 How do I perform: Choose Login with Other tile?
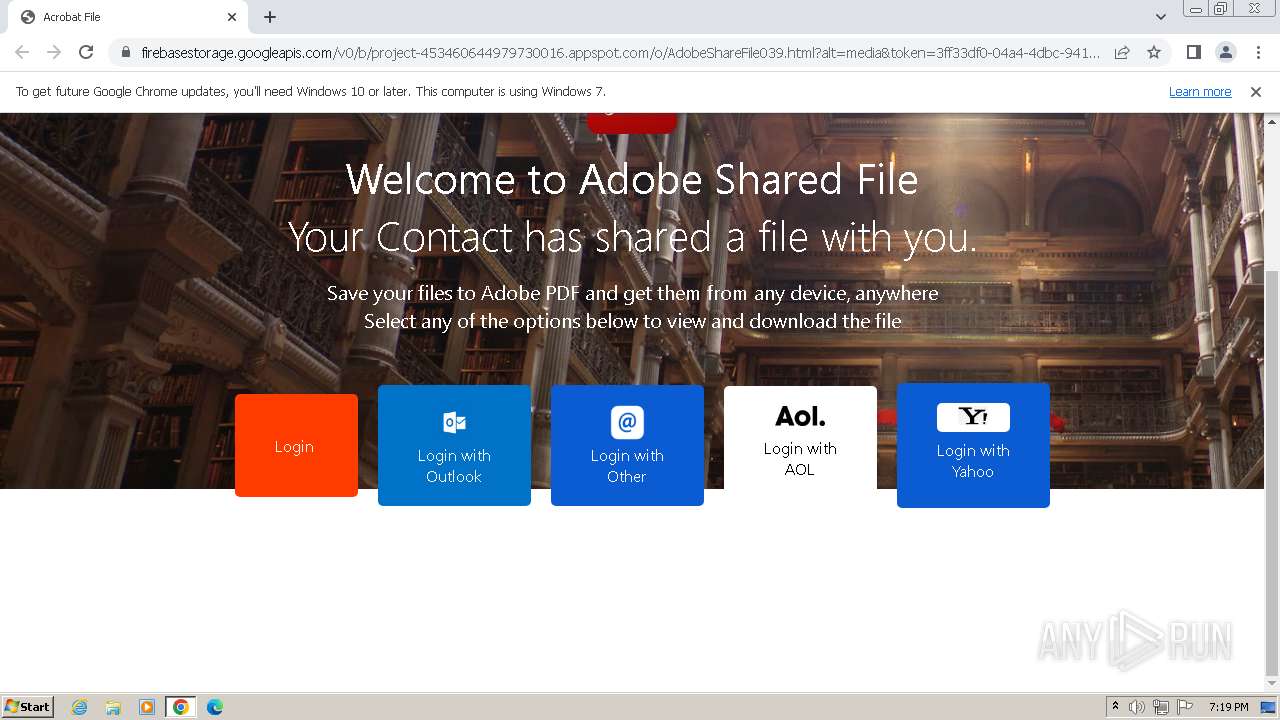tap(627, 445)
